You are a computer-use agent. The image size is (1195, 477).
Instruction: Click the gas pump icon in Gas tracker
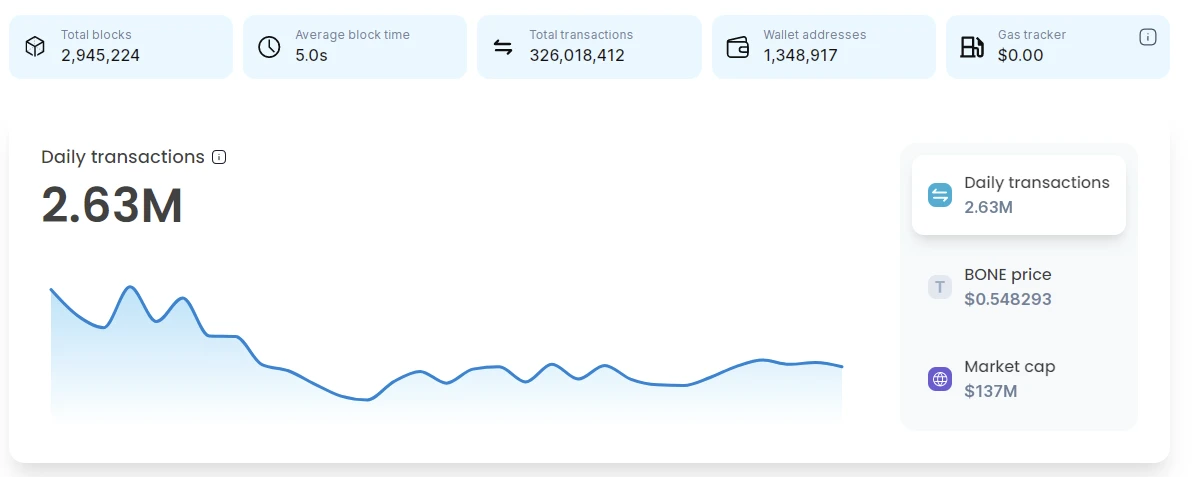pos(972,46)
